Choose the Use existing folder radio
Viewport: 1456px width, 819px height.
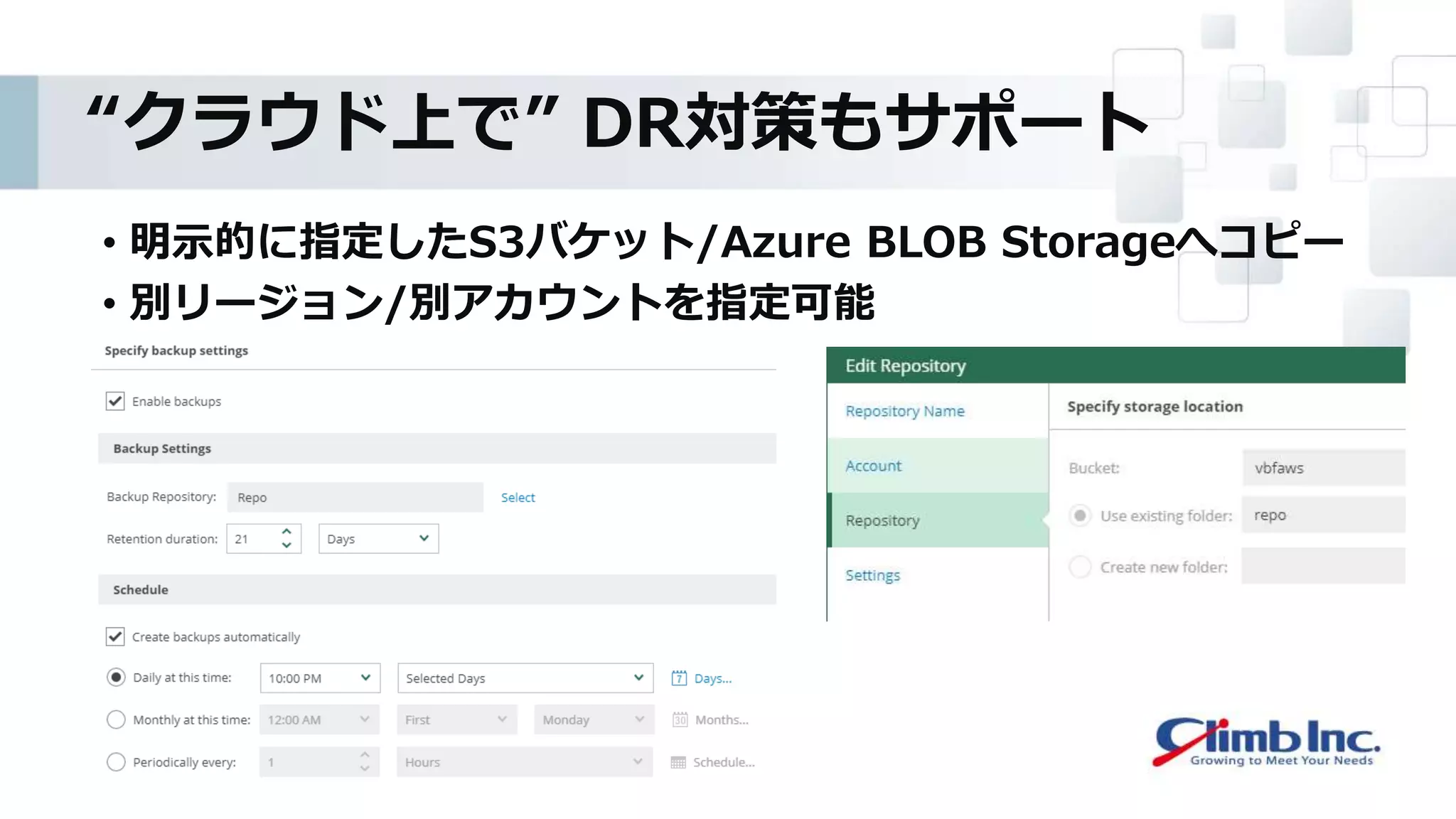(1080, 515)
